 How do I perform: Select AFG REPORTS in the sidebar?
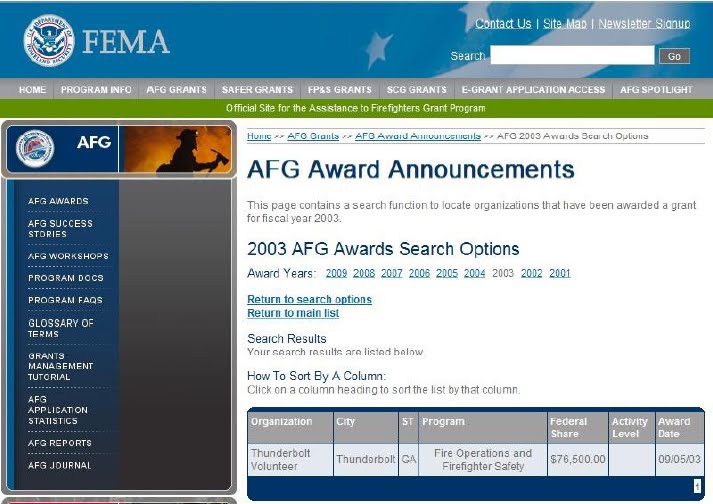coord(60,443)
